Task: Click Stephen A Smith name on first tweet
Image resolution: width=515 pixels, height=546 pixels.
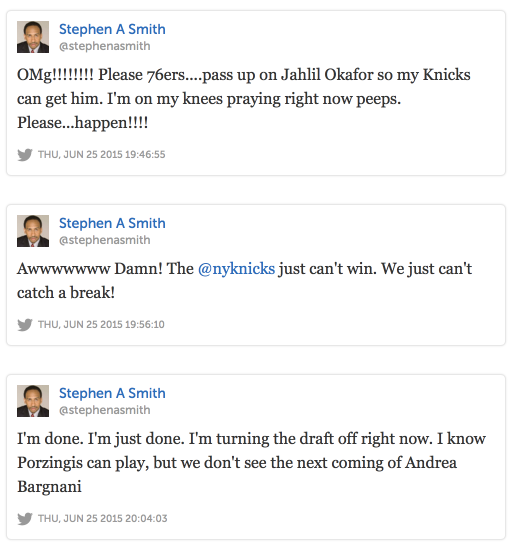Action: (x=112, y=29)
